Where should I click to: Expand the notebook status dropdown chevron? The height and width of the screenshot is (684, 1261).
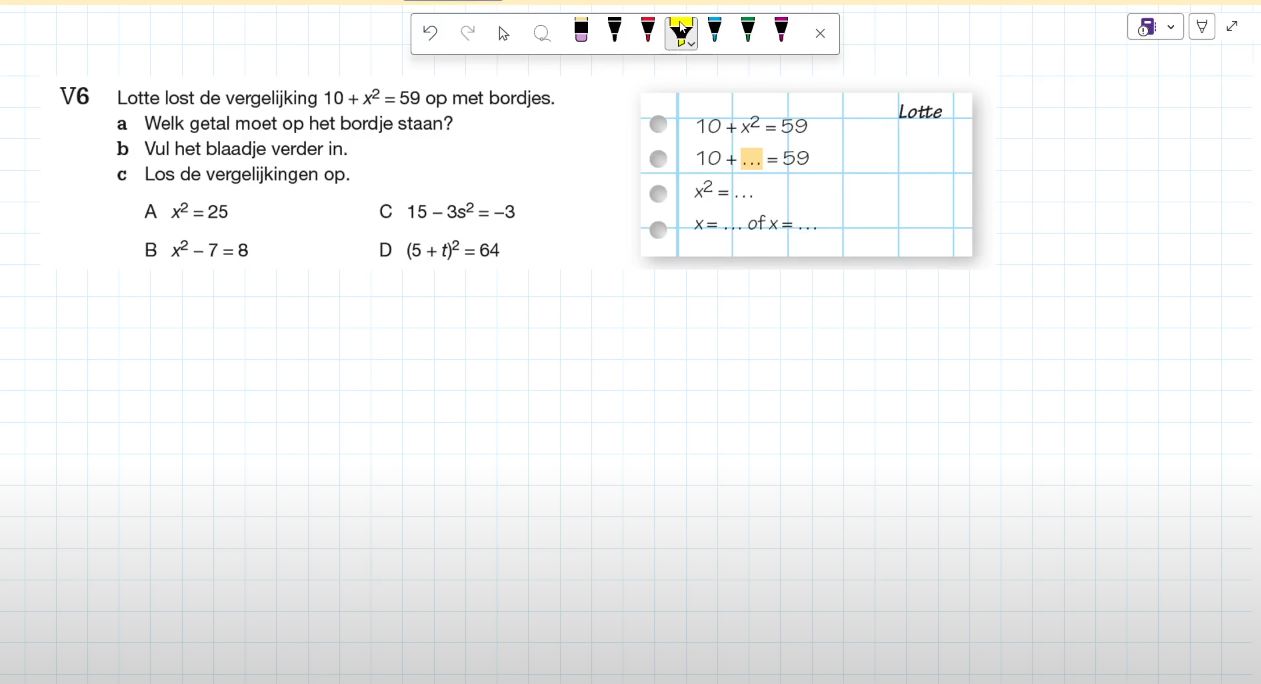[1171, 27]
